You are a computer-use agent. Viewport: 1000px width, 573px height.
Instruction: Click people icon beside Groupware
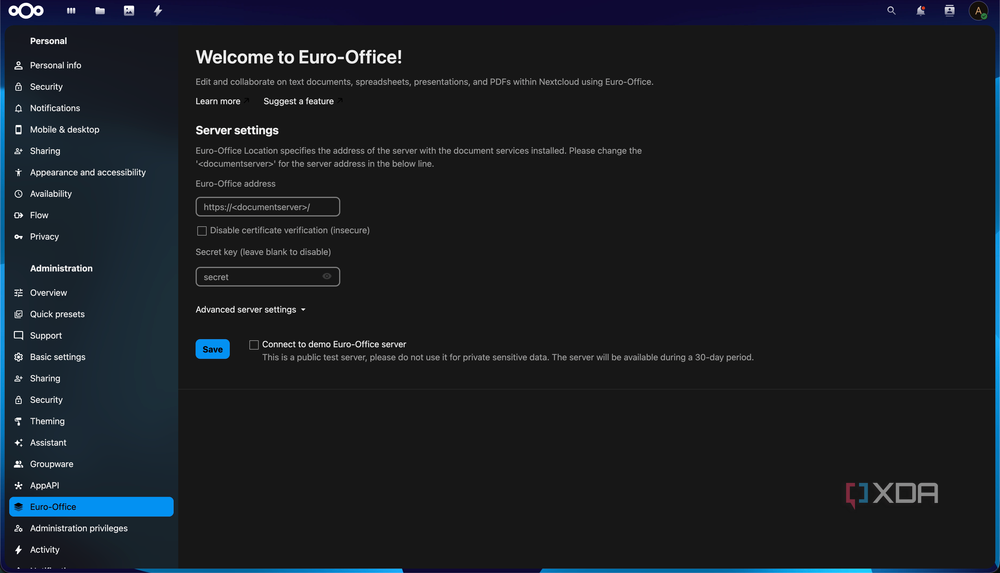point(18,464)
